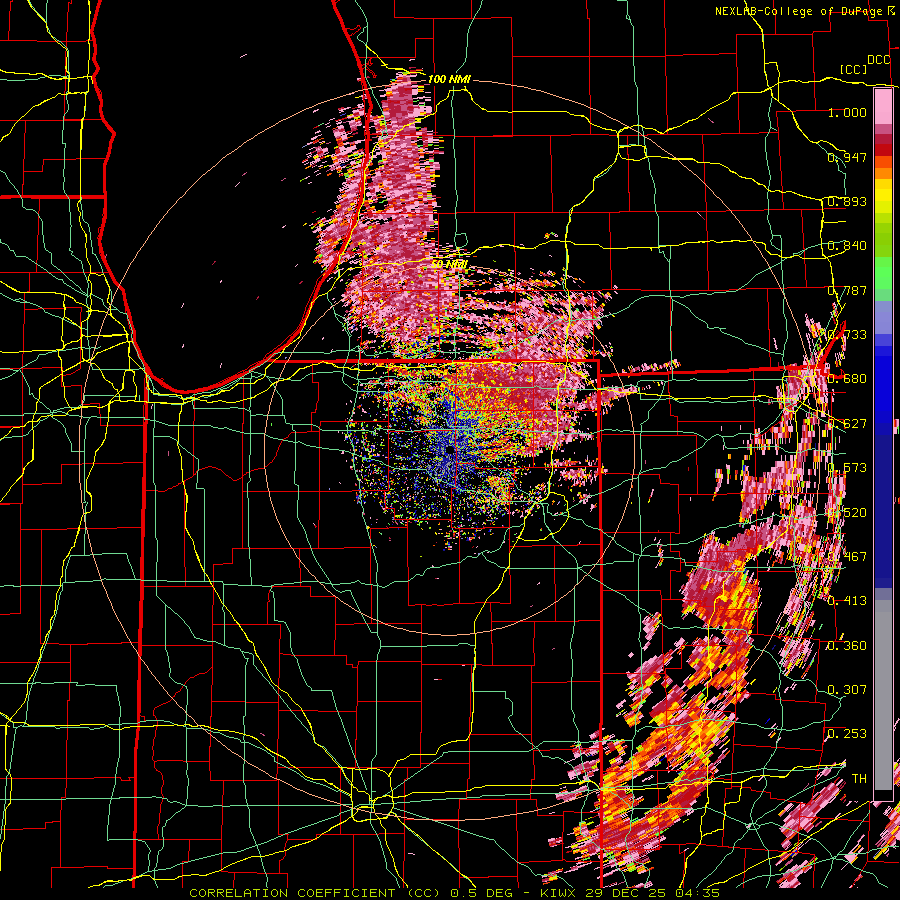Click the [CC] legend heading
The width and height of the screenshot is (900, 900).
pos(854,69)
